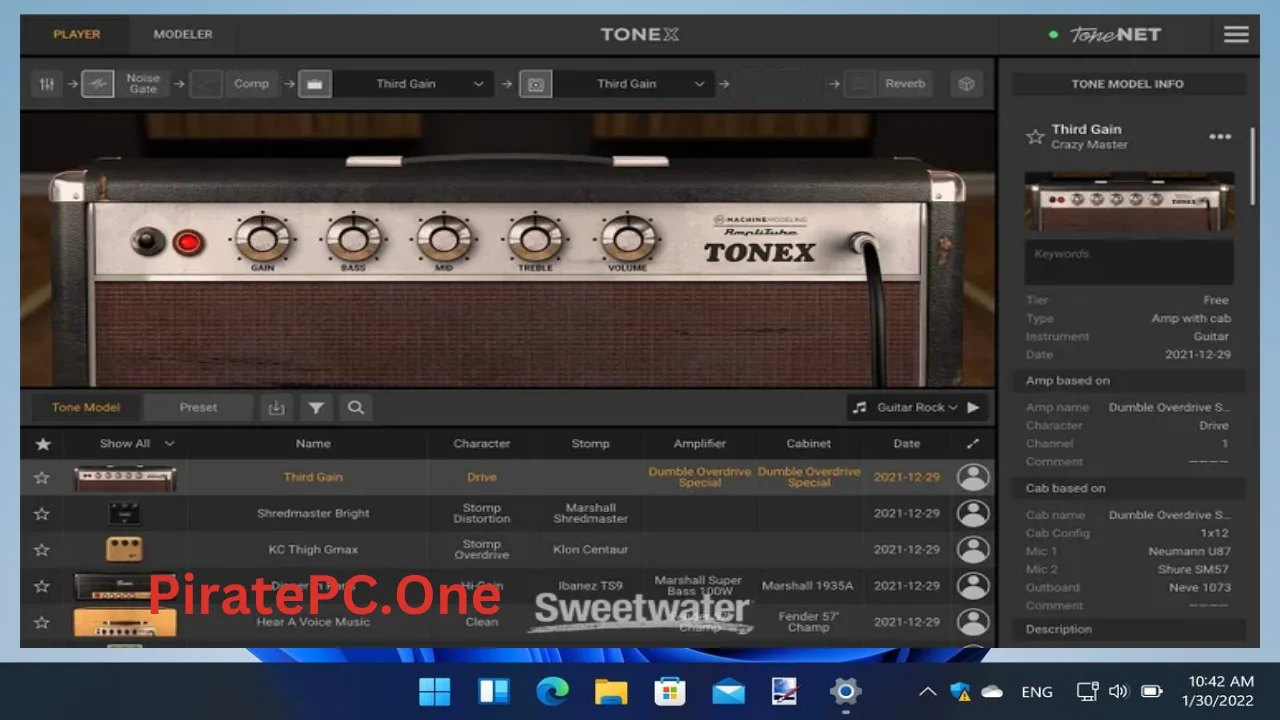
Task: Sort by the Date column header
Action: coord(907,444)
